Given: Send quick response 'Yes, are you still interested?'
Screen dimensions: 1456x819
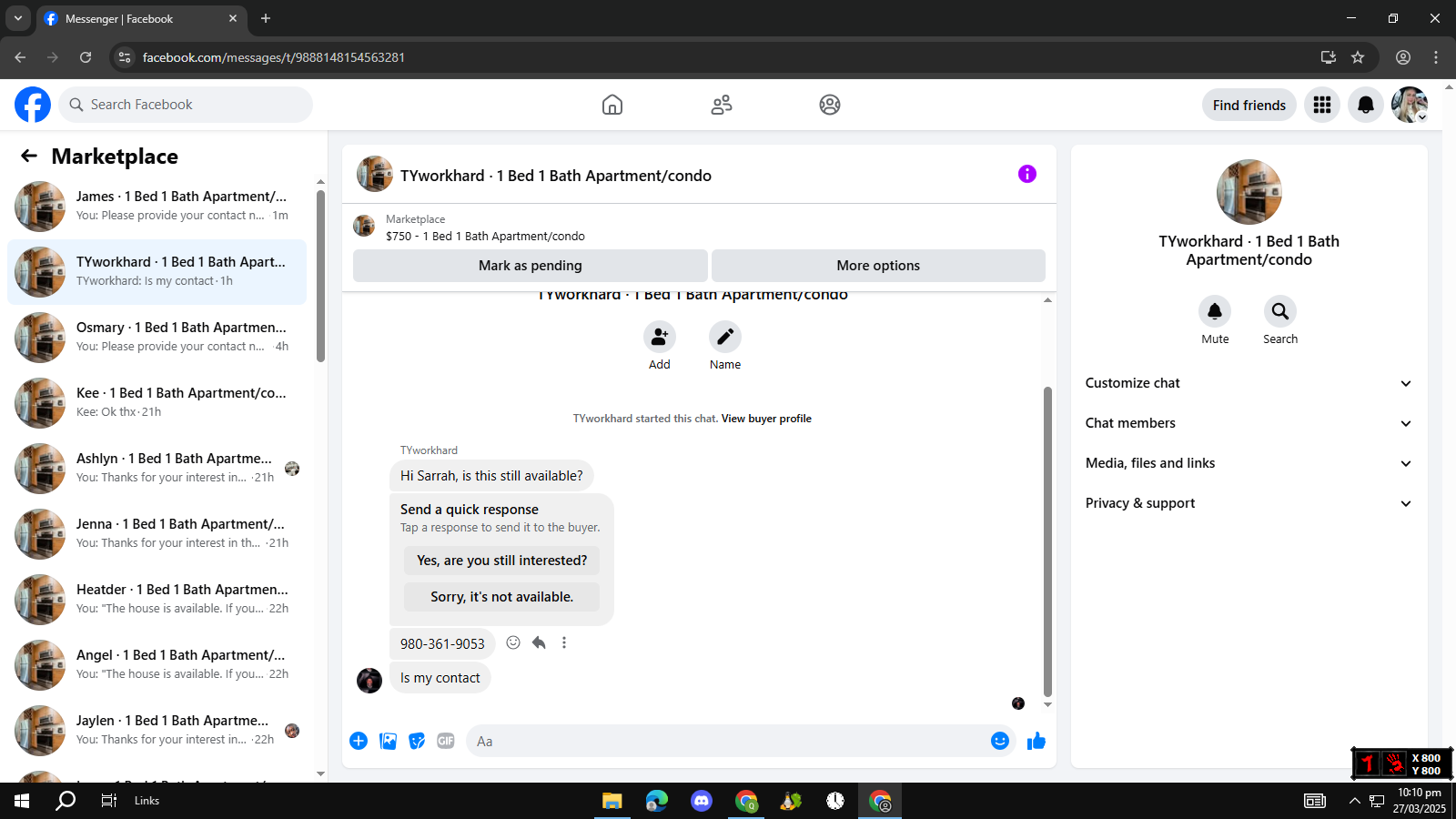Looking at the screenshot, I should [x=502, y=561].
